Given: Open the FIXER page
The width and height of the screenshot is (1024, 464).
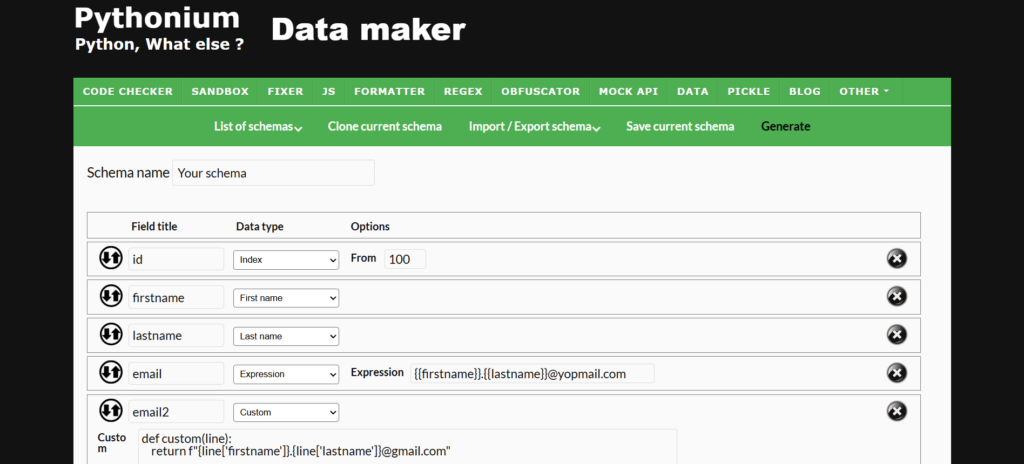Looking at the screenshot, I should click(x=285, y=91).
